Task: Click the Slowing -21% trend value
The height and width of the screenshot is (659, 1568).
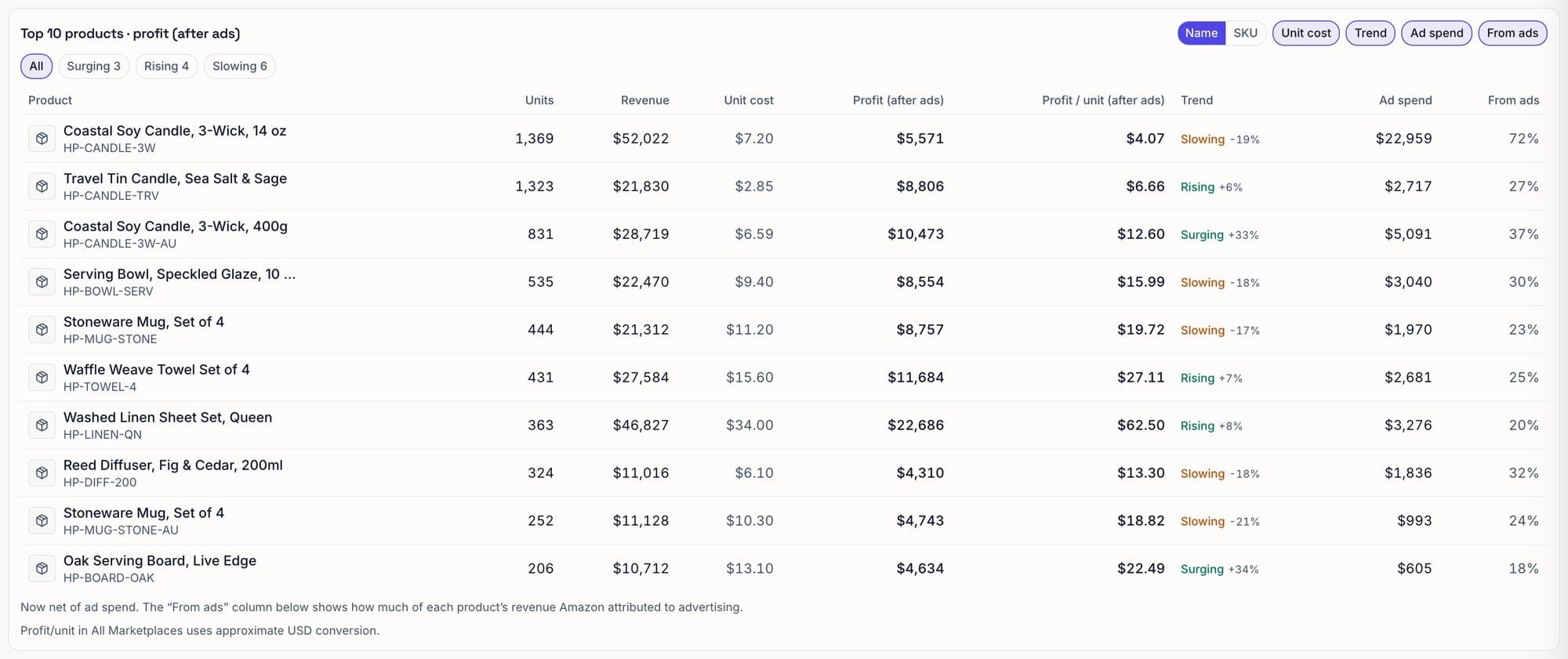Action: pos(1220,522)
